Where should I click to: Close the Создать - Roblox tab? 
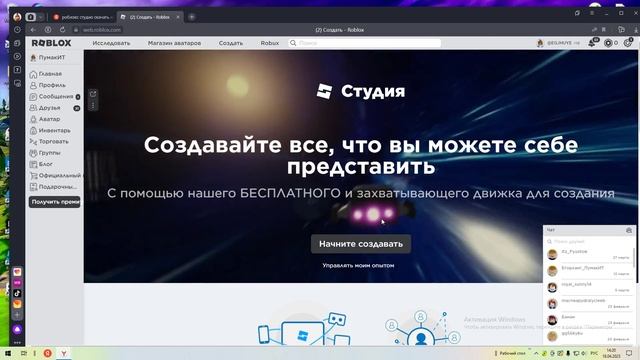[x=178, y=17]
